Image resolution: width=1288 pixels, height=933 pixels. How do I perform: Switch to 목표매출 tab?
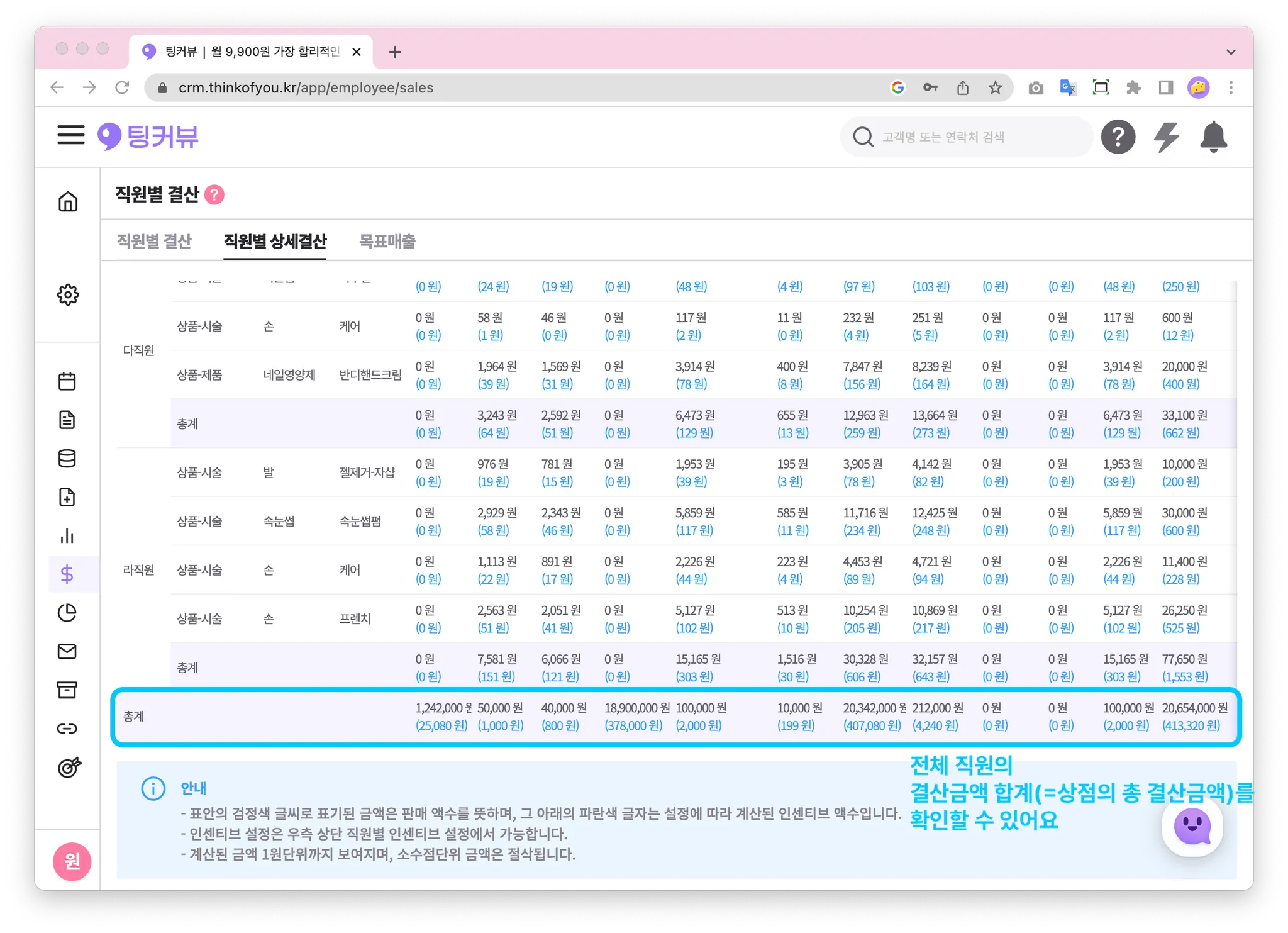[387, 241]
